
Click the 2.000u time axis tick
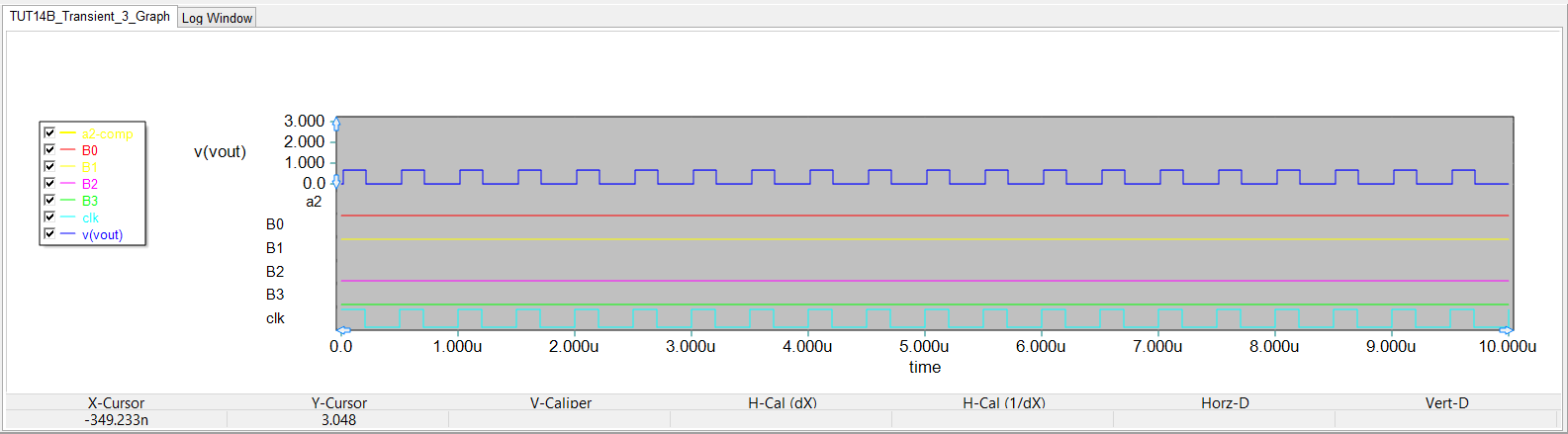[574, 346]
